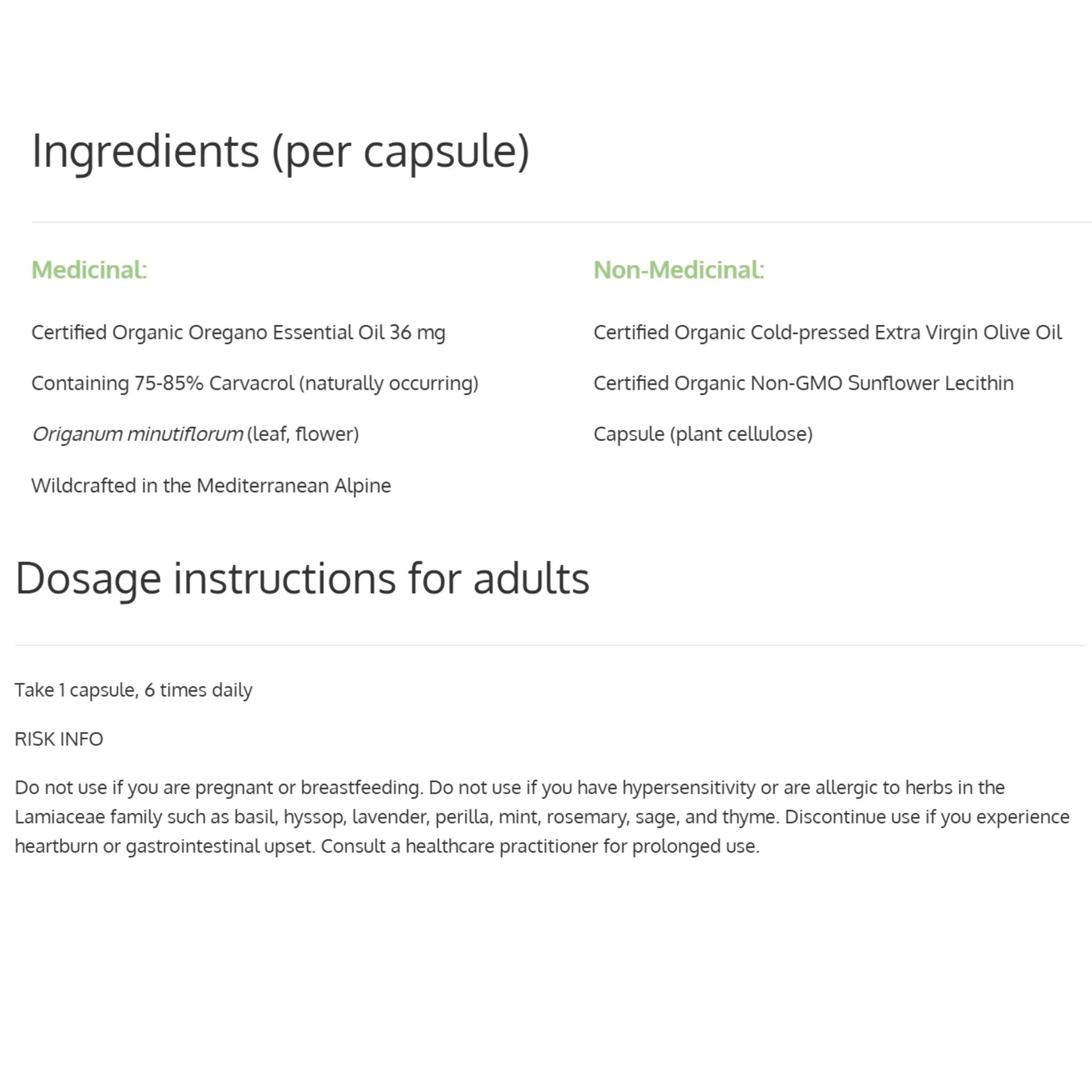Click 'Non-GMO Sunflower Lecithin' ingredient
The height and width of the screenshot is (1092, 1092).
coord(803,383)
